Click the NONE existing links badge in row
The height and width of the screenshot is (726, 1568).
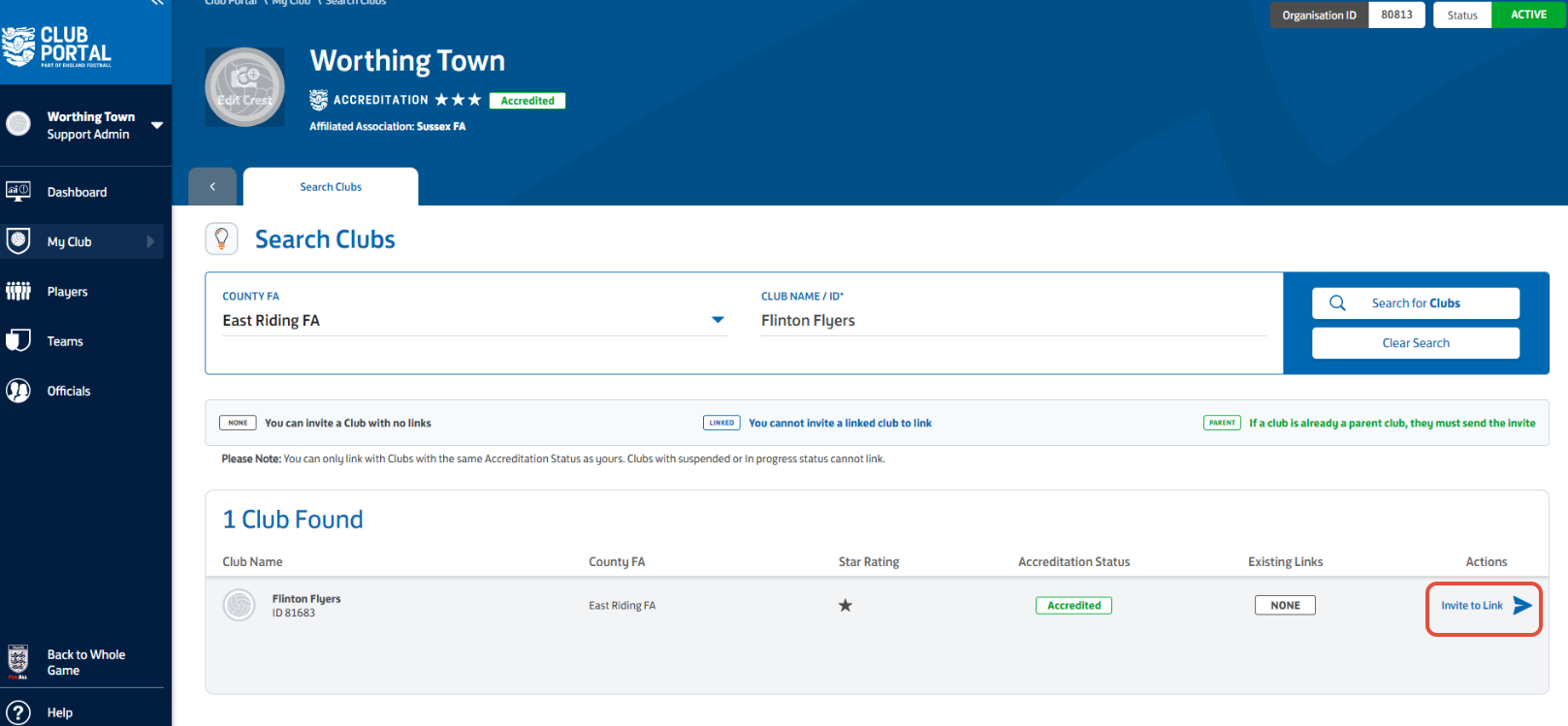click(x=1285, y=605)
